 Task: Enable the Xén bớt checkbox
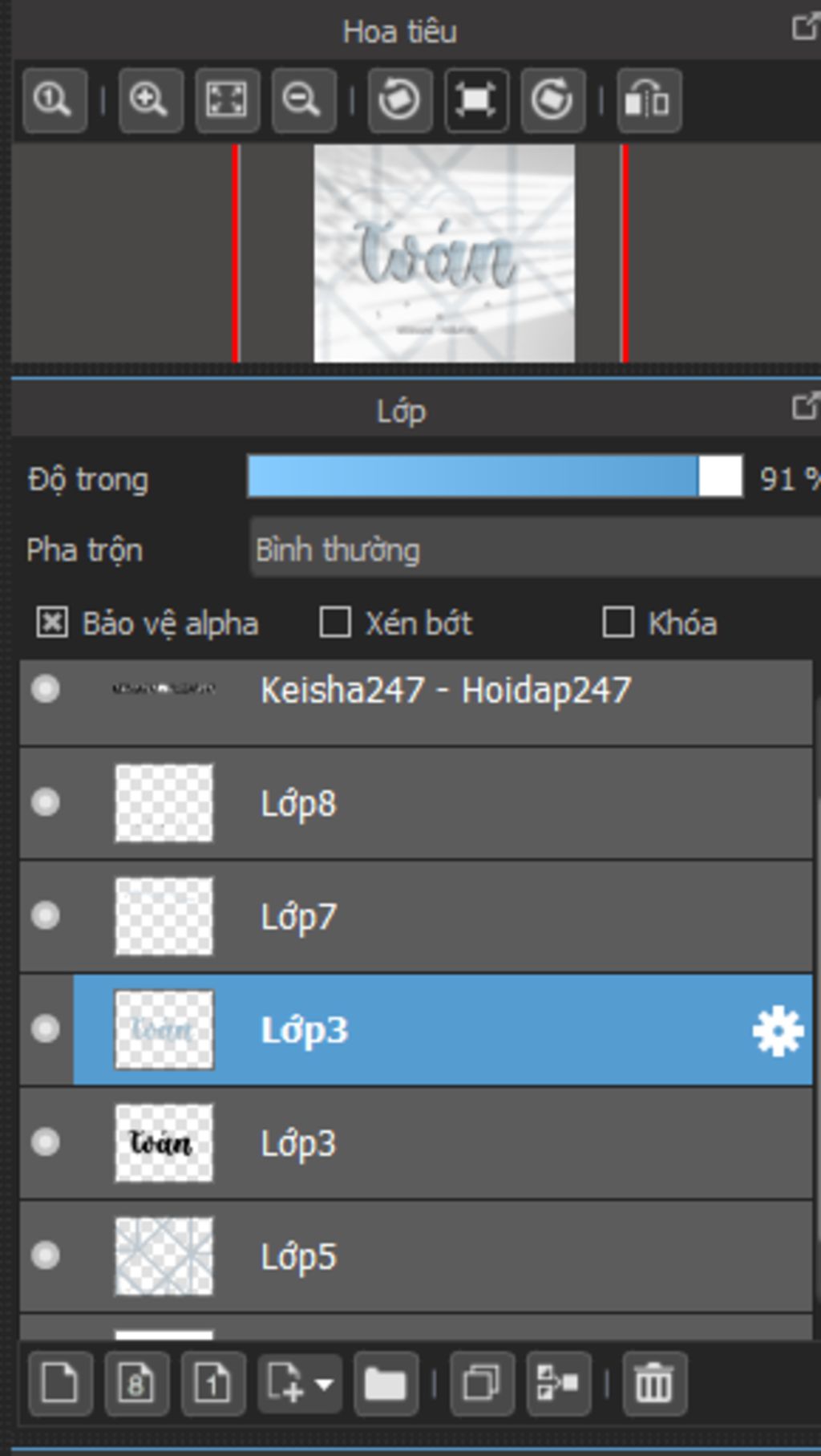point(335,623)
